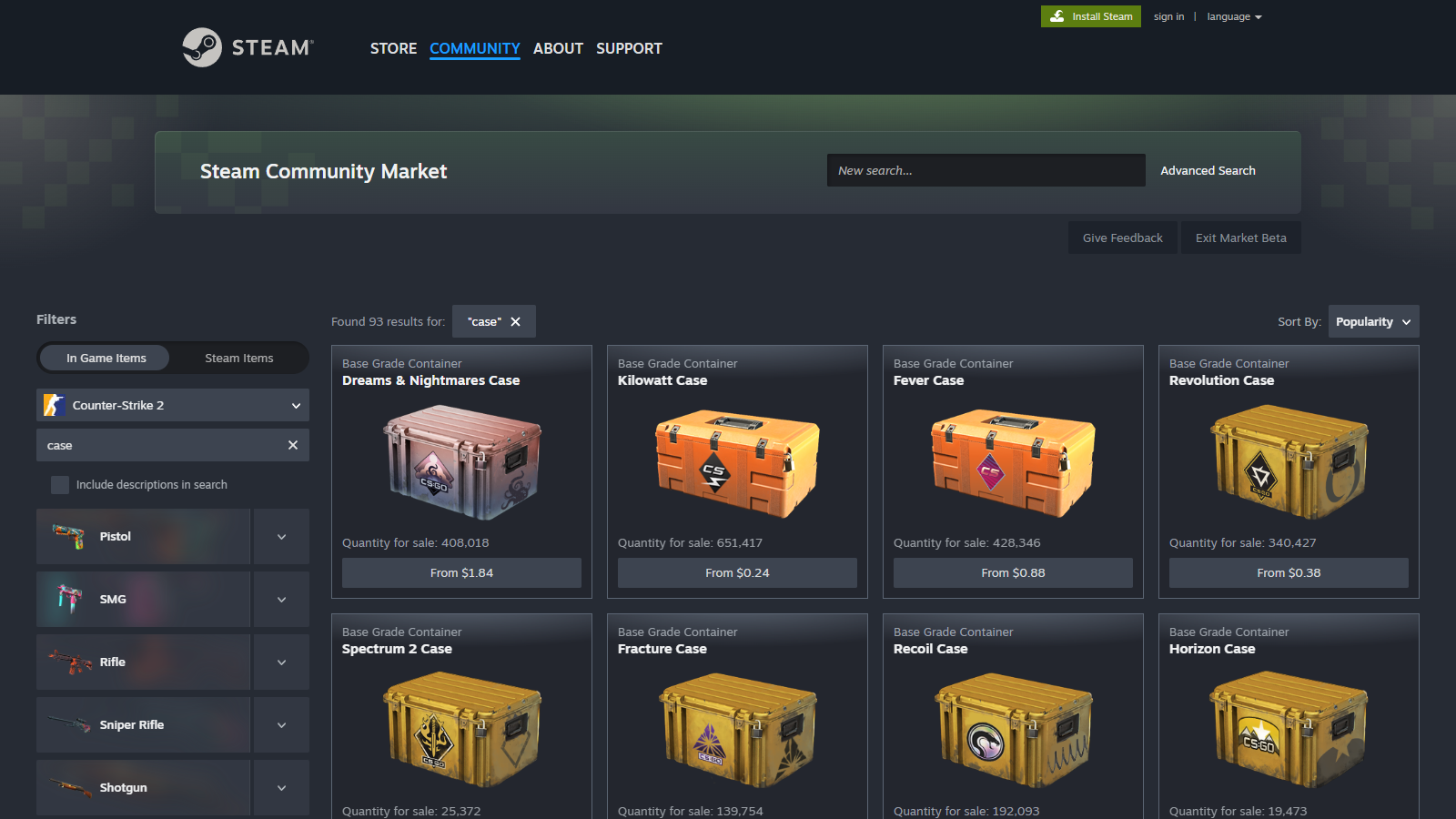Open Spectrum 2 Case title link
1456x819 pixels.
point(397,649)
